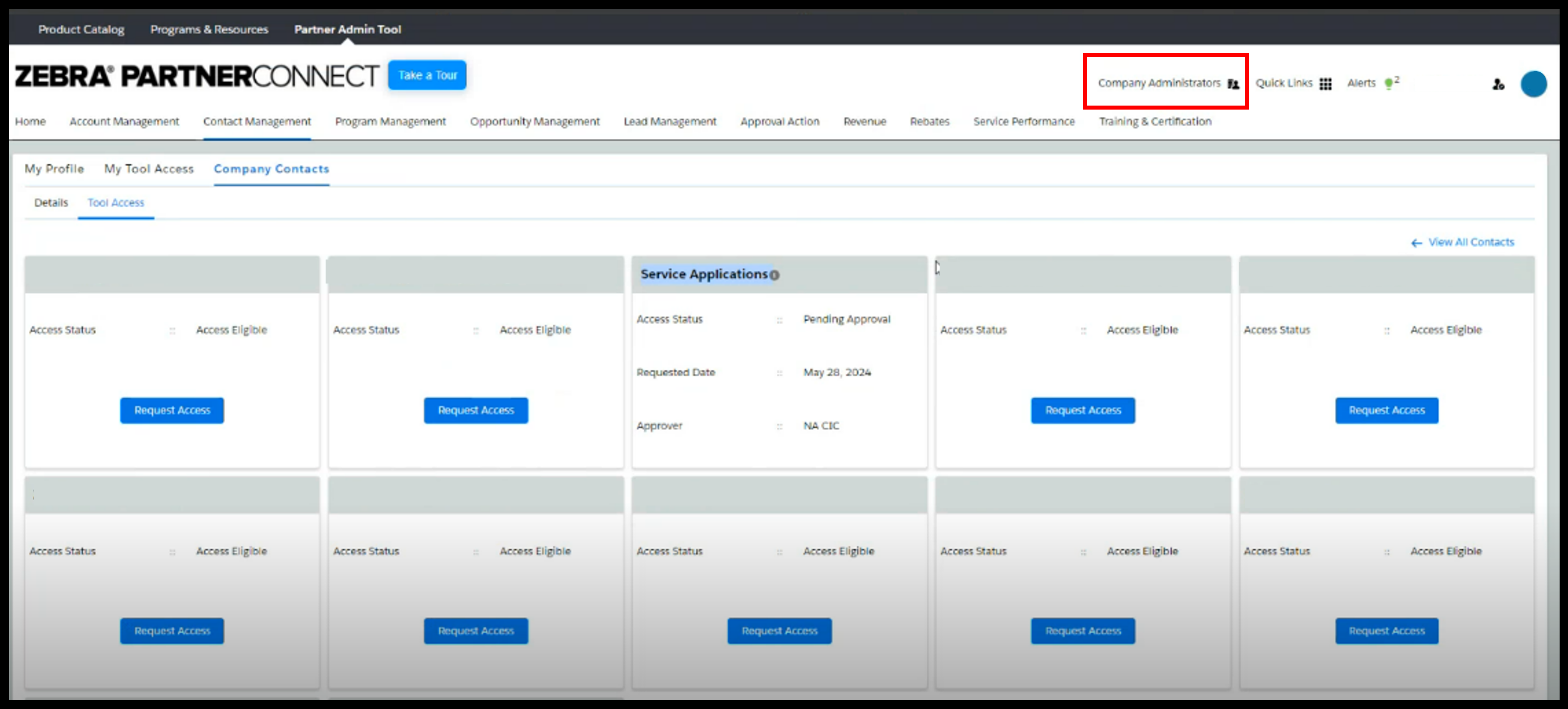Open Training & Certification menu
This screenshot has width=1568, height=709.
coord(1155,121)
